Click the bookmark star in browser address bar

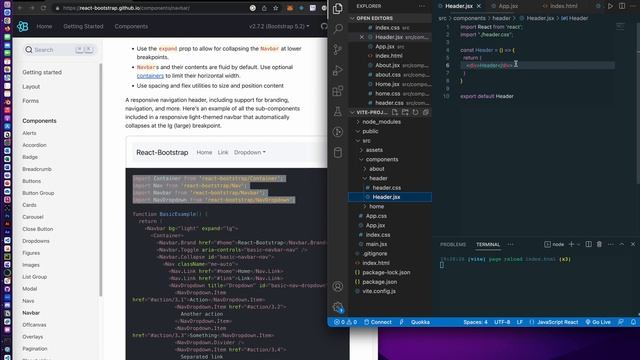[x=276, y=8]
